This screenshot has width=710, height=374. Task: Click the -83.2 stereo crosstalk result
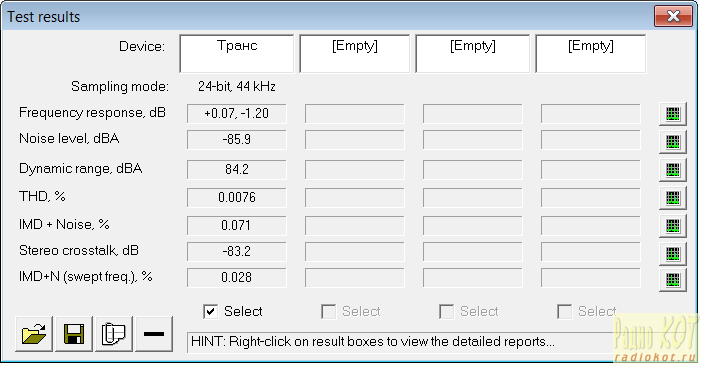point(236,252)
